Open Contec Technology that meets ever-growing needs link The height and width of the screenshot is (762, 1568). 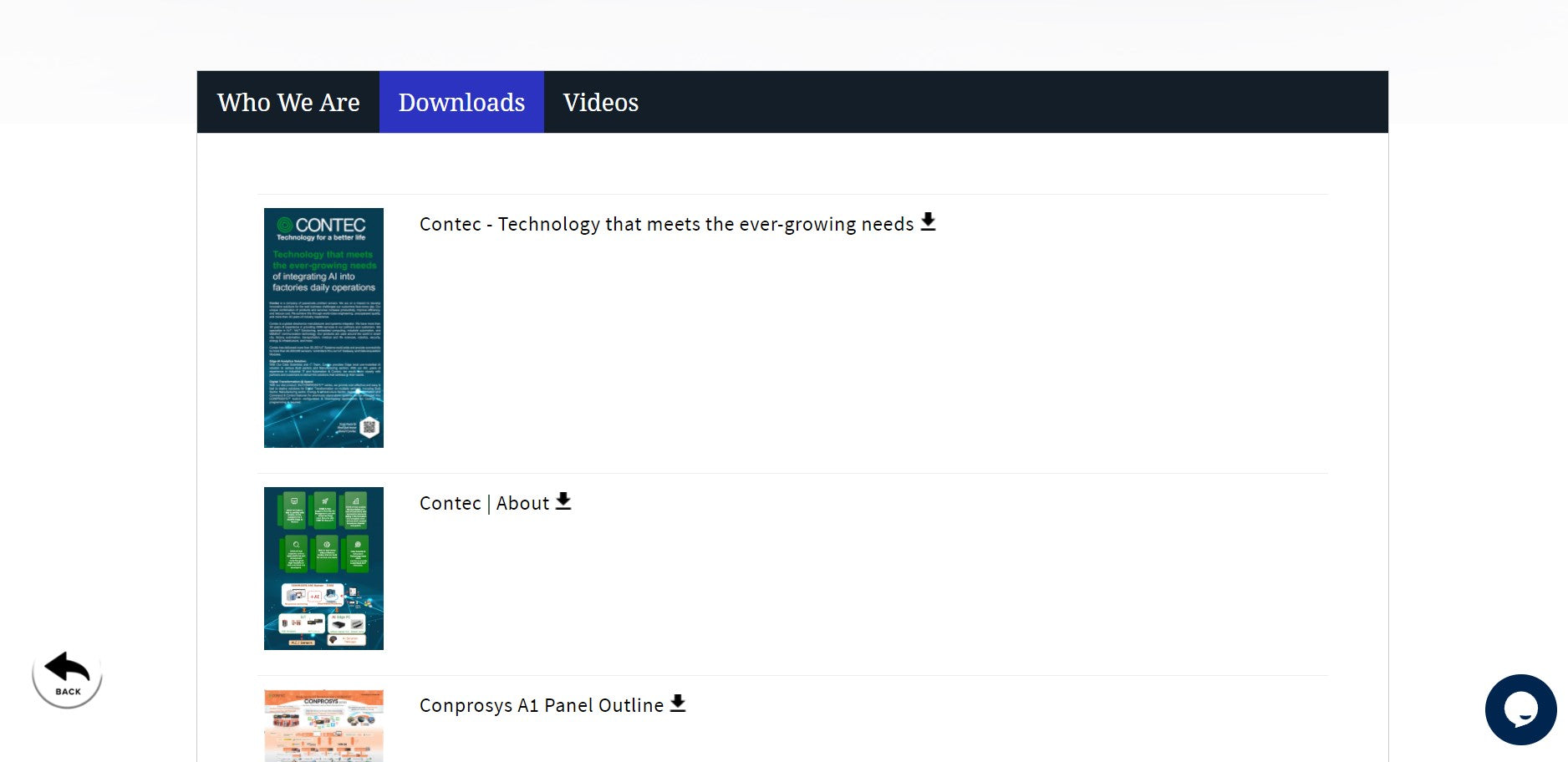[x=666, y=224]
